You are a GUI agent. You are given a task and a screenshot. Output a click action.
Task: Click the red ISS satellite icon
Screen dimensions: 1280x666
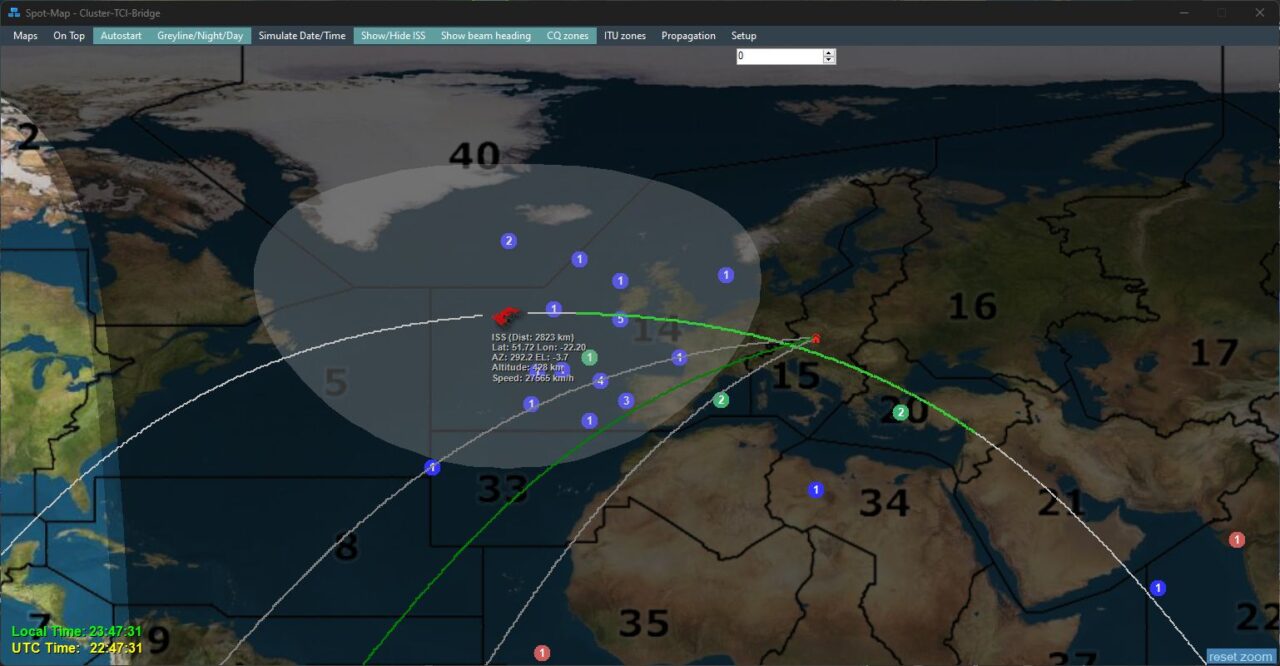[507, 314]
